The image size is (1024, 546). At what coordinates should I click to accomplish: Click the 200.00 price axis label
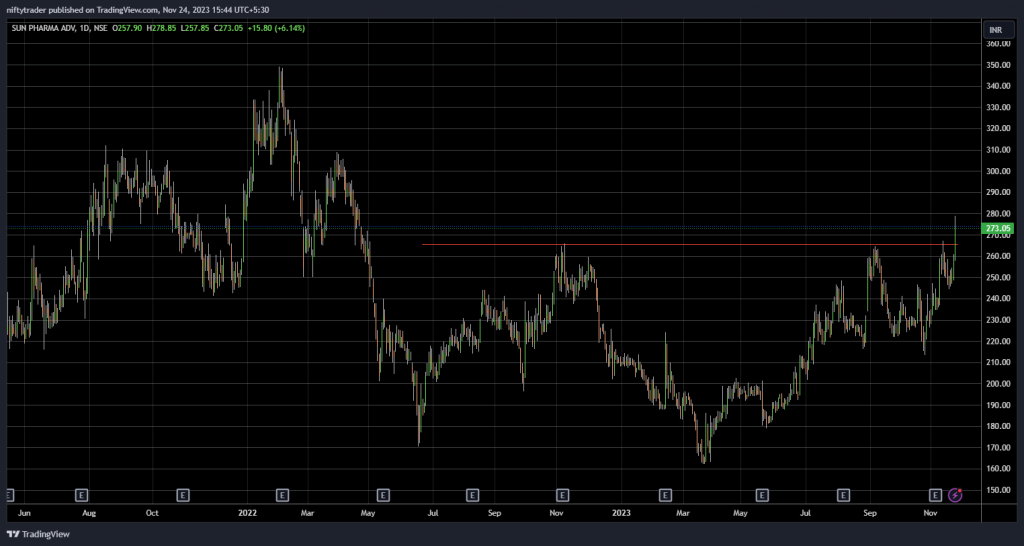[x=999, y=384]
